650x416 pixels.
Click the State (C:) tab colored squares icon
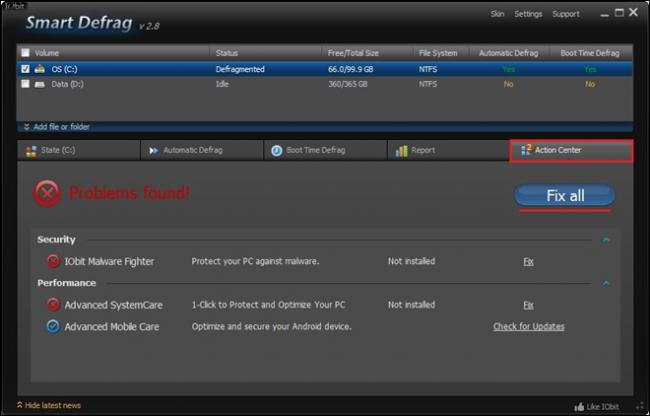[x=31, y=151]
